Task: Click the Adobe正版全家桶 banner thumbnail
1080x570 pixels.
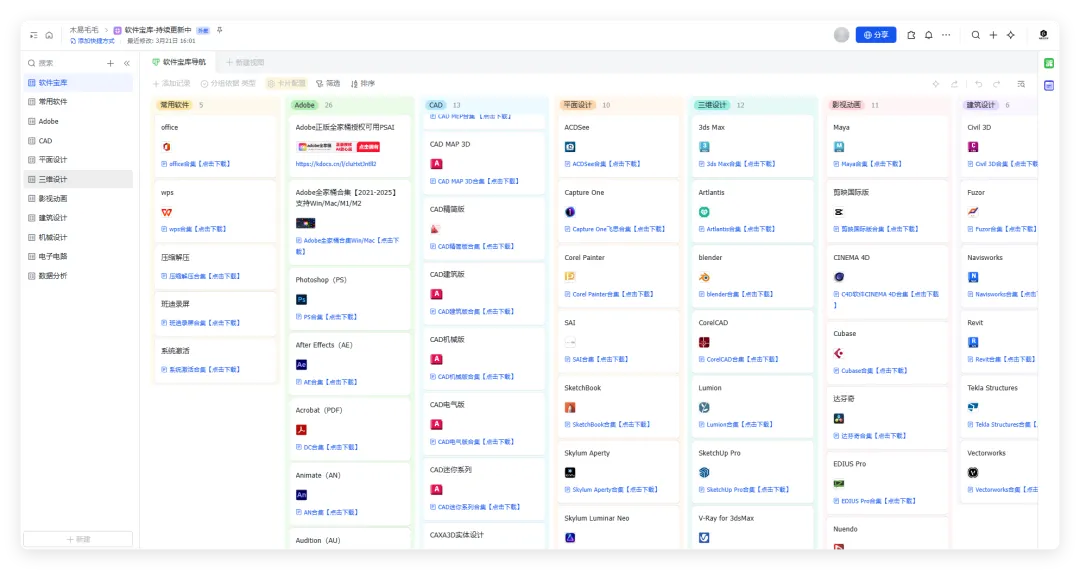Action: (x=338, y=147)
